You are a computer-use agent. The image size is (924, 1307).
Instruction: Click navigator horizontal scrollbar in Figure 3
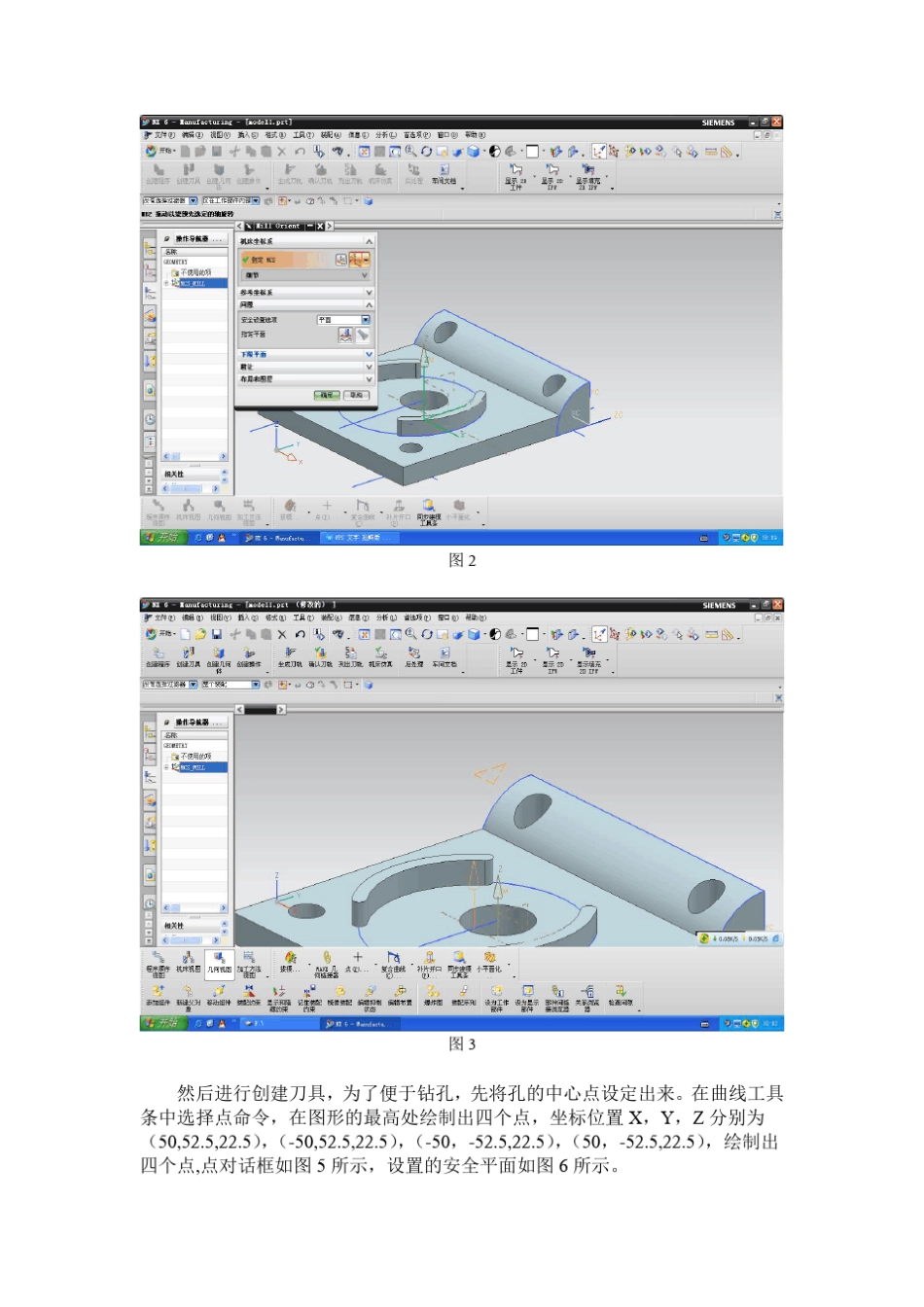195,907
